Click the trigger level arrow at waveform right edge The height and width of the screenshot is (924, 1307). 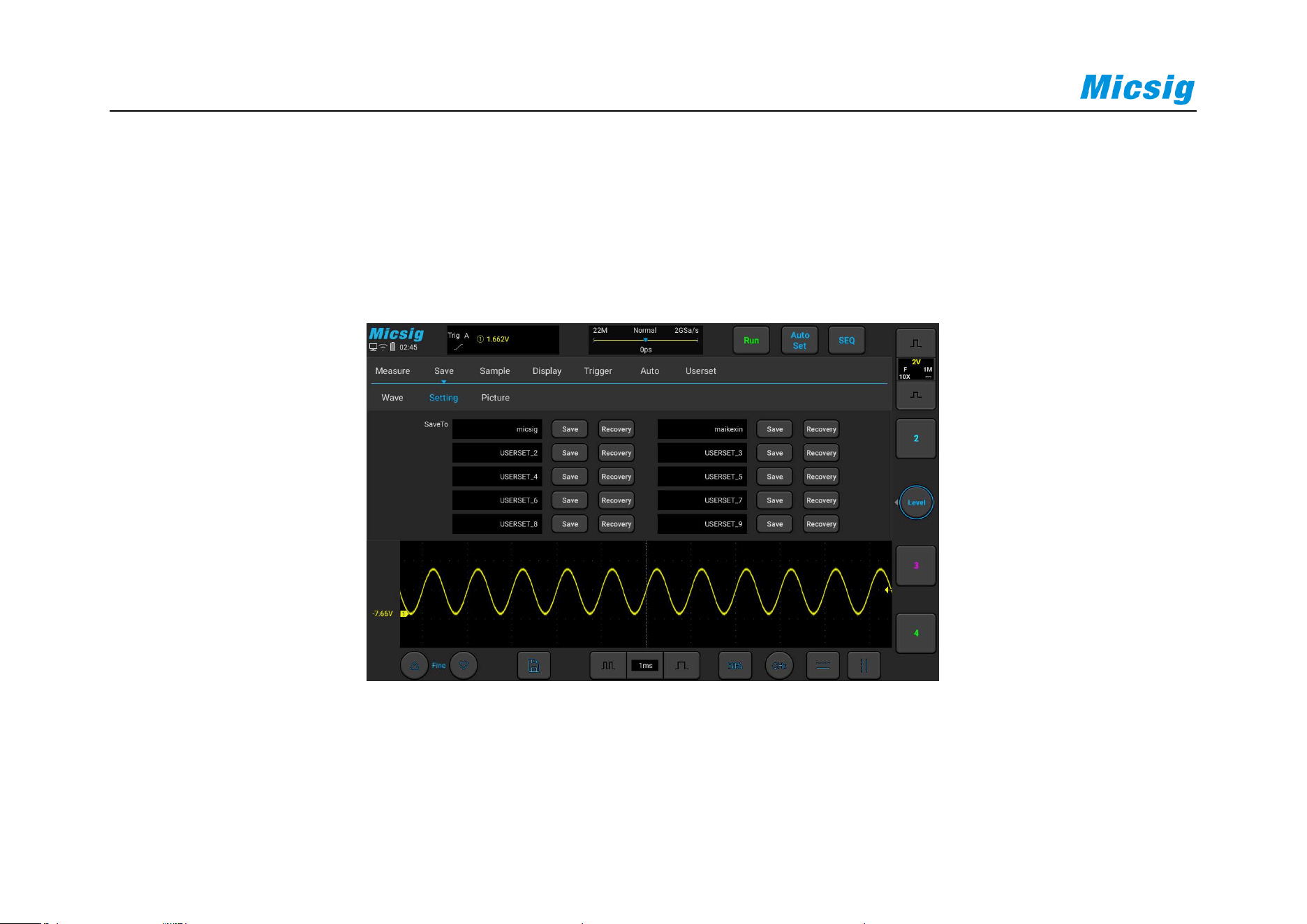pyautogui.click(x=888, y=590)
